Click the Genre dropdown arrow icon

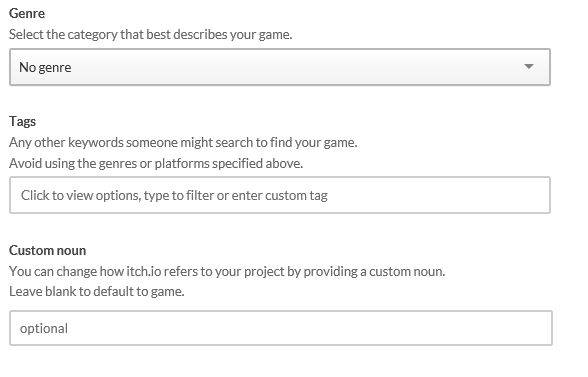click(x=529, y=67)
